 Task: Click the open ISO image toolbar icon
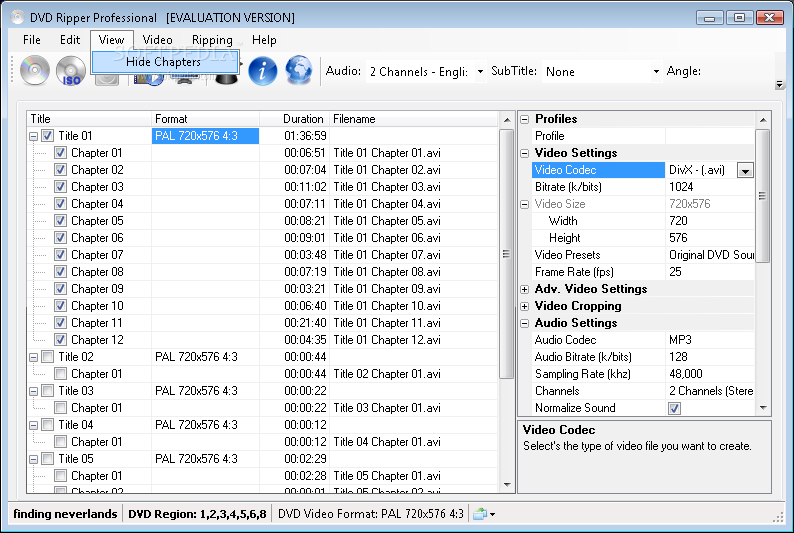click(x=71, y=71)
